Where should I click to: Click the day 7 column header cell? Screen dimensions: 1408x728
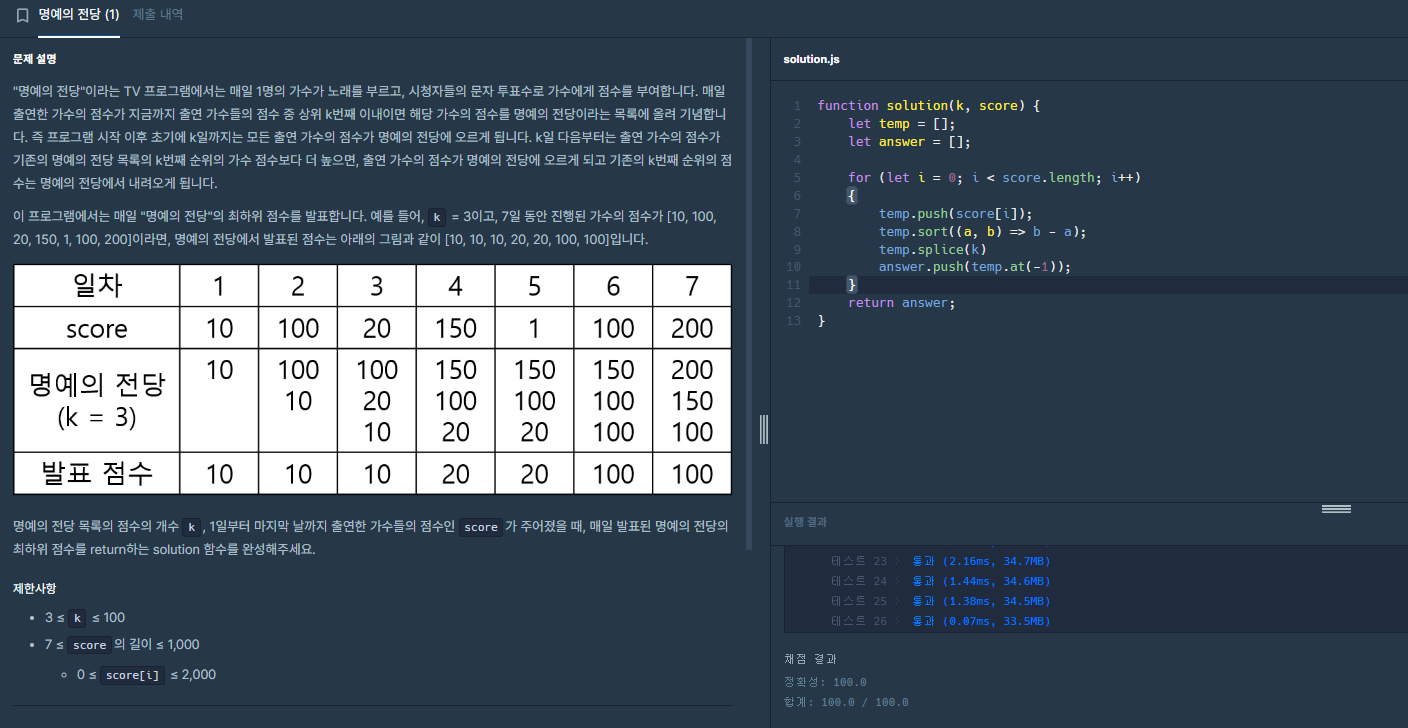pos(692,286)
